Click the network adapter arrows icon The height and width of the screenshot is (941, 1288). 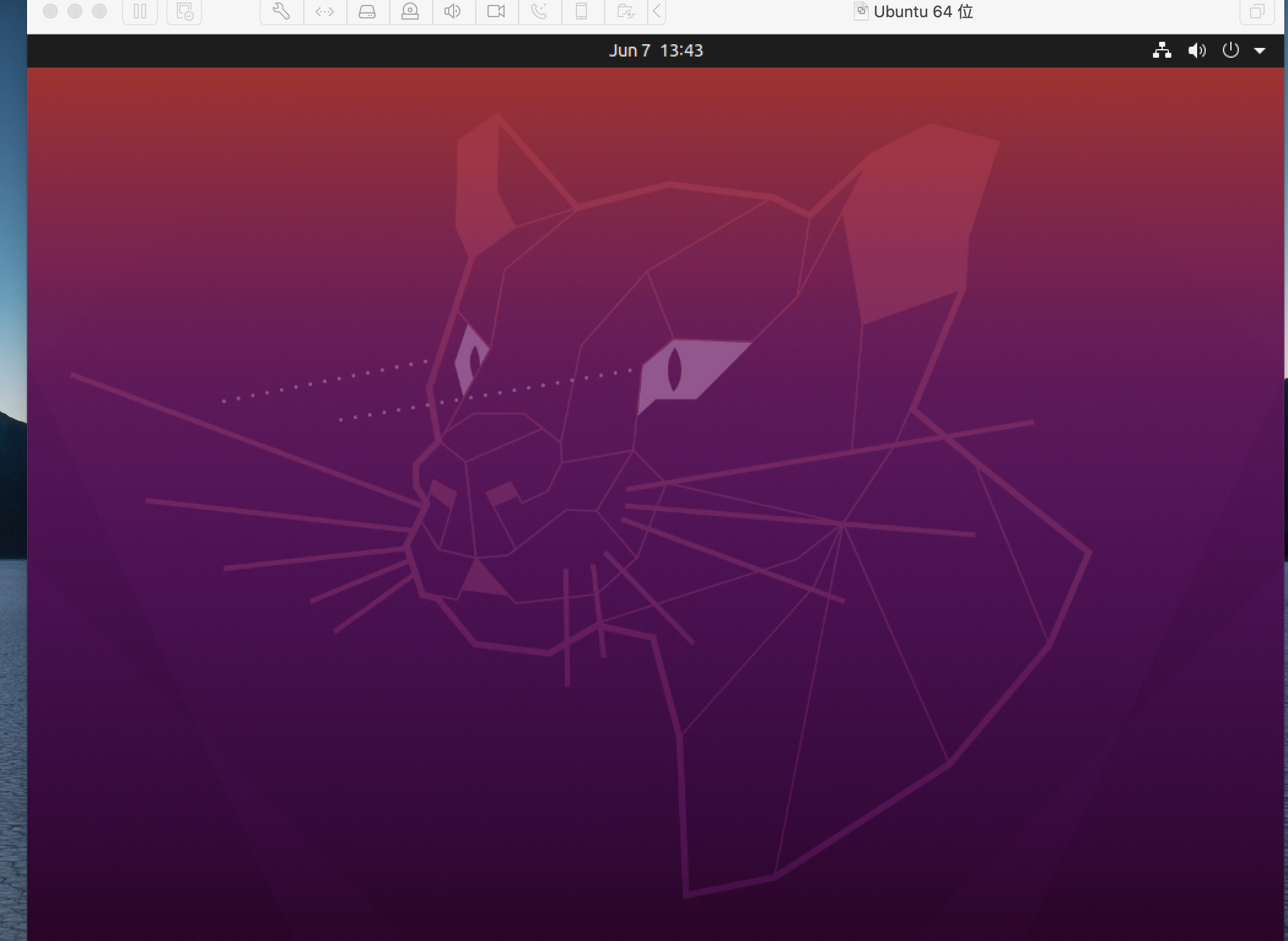point(325,11)
